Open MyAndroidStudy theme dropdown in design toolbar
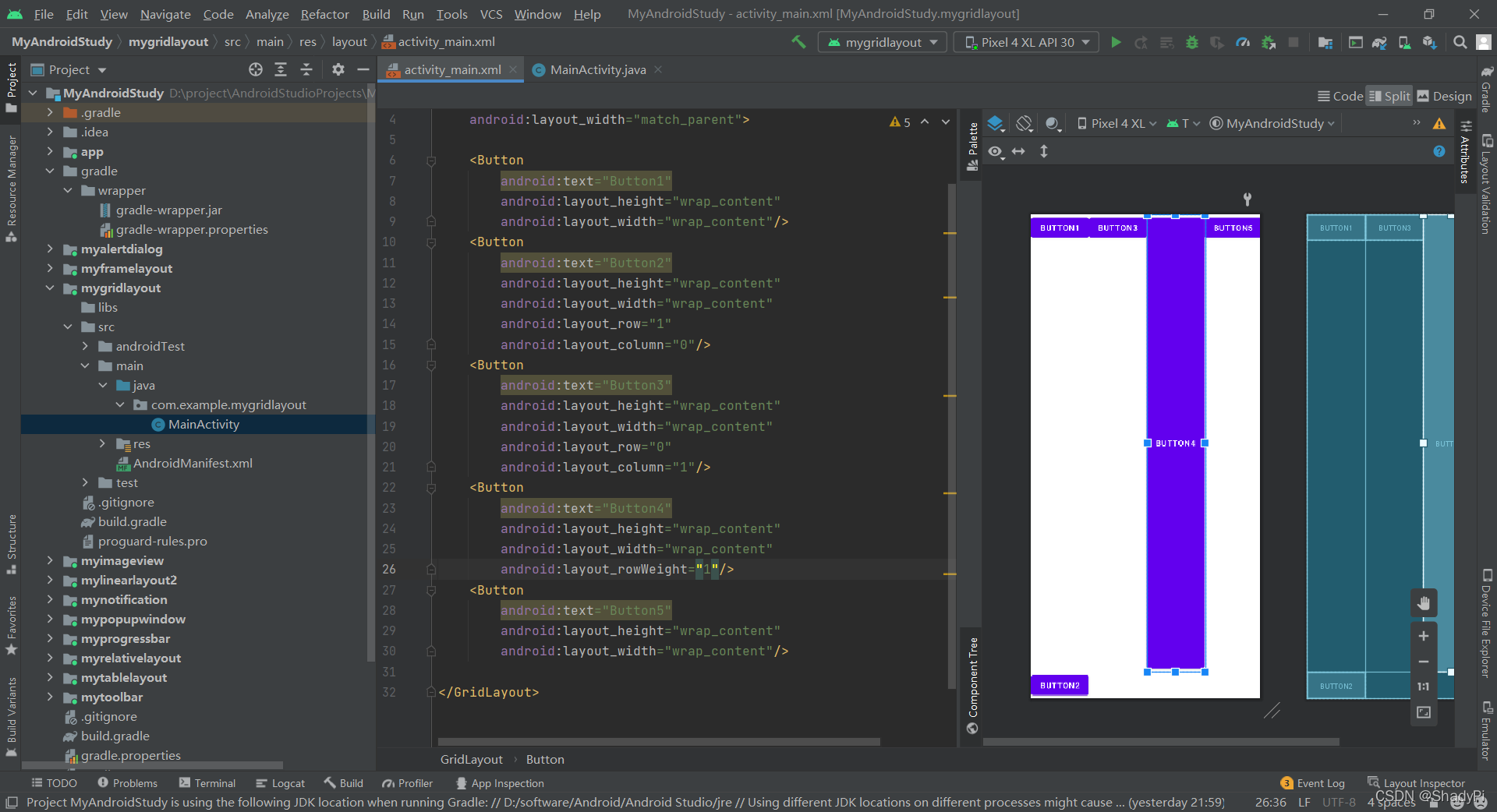 tap(1272, 123)
